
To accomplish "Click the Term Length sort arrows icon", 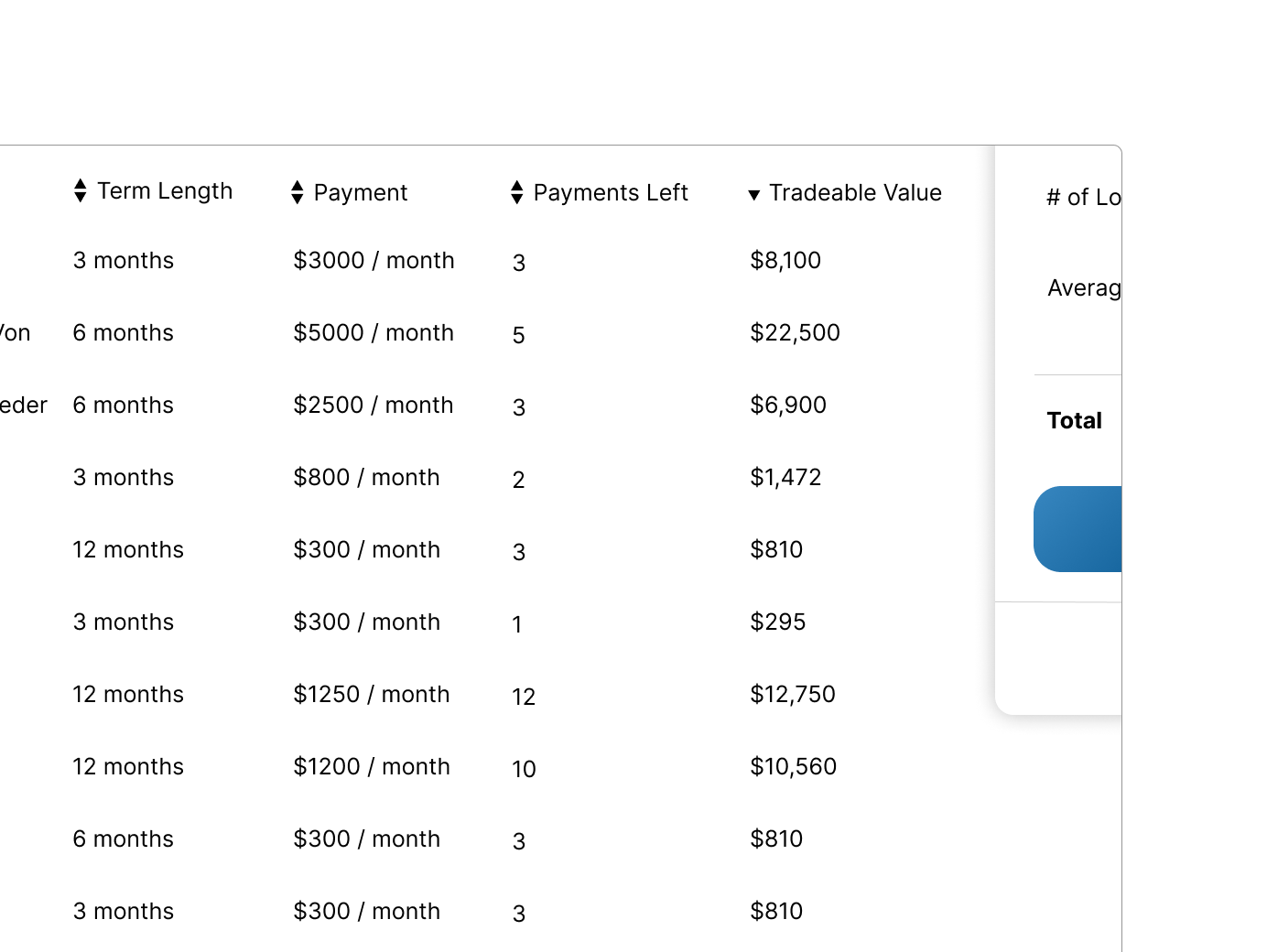I will tap(81, 191).
